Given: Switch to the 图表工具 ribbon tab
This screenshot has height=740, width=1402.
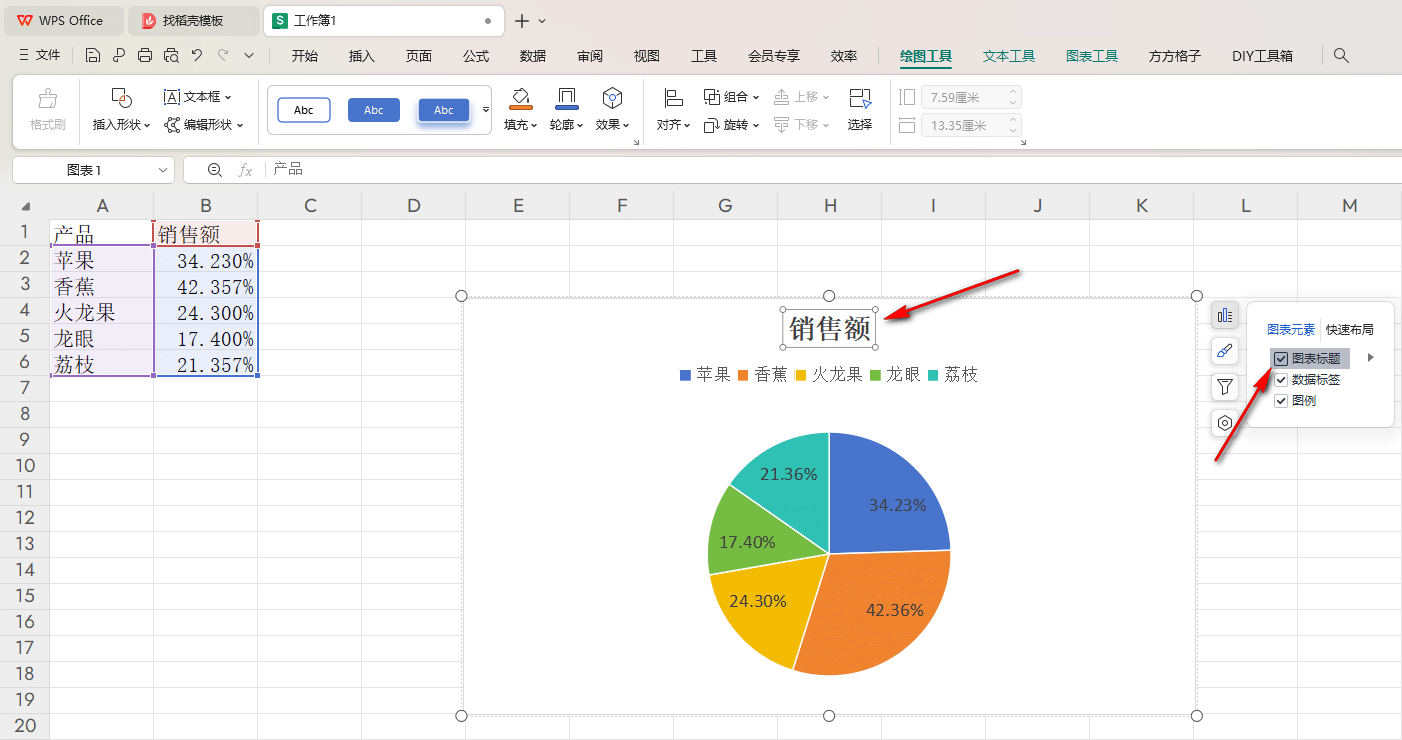Looking at the screenshot, I should 1092,56.
